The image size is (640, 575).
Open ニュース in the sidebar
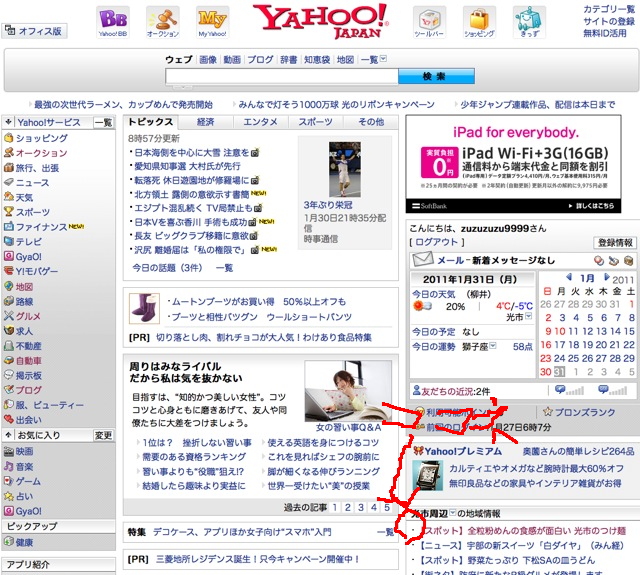click(32, 182)
